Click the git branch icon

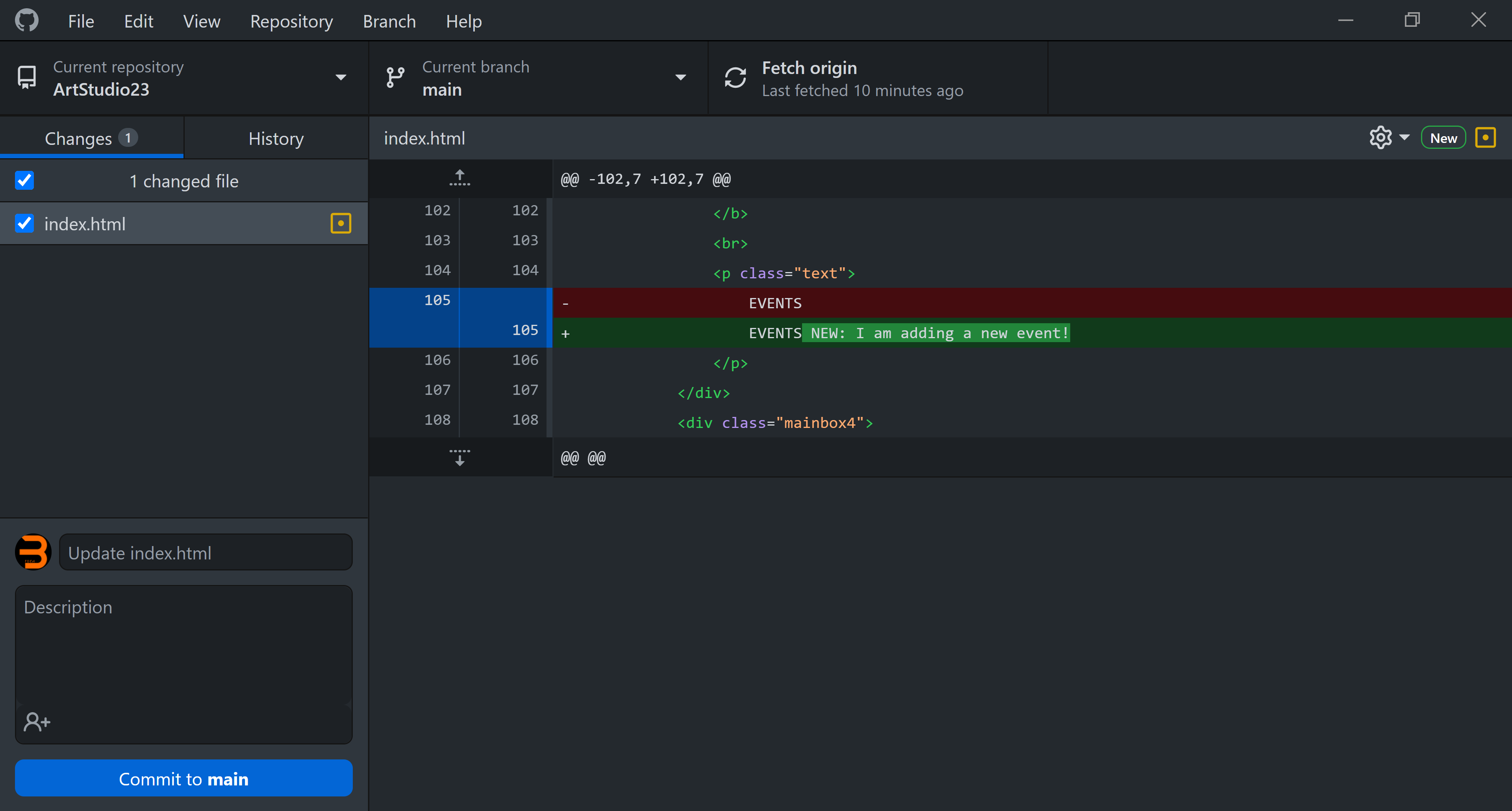(396, 78)
